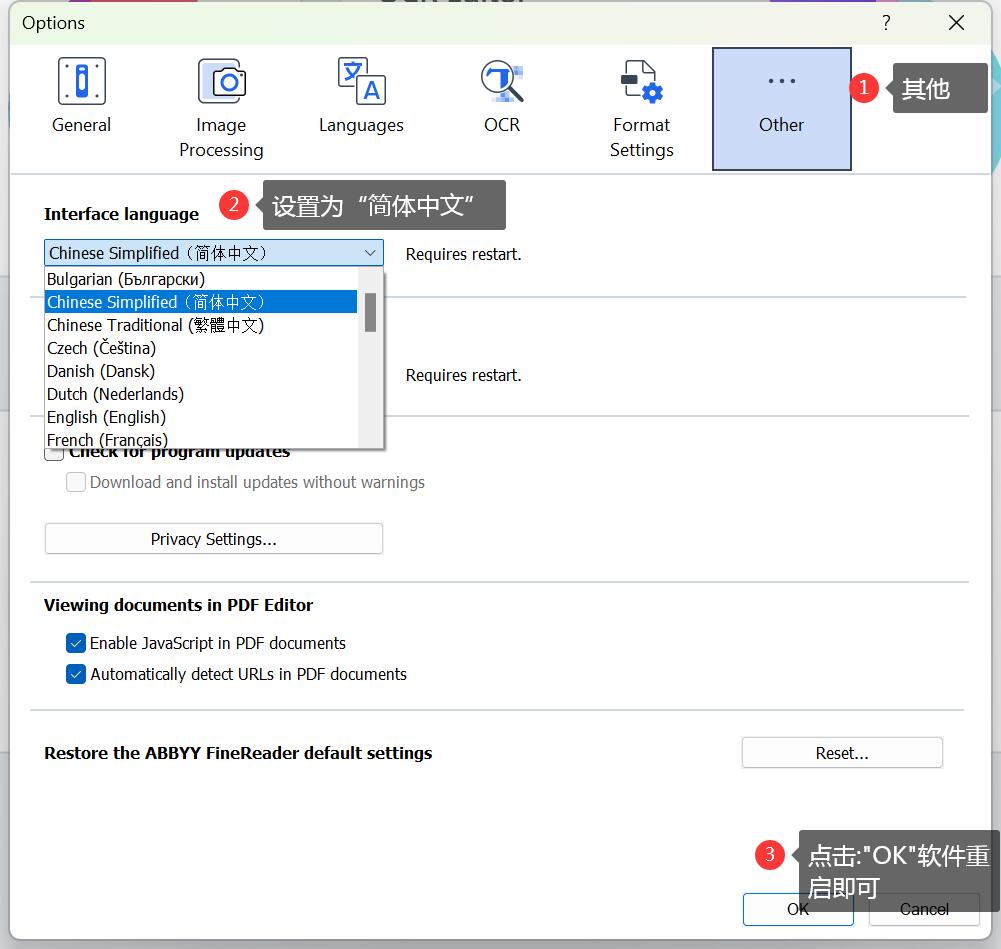Select the Other options tab
The image size is (1001, 949).
[x=781, y=108]
